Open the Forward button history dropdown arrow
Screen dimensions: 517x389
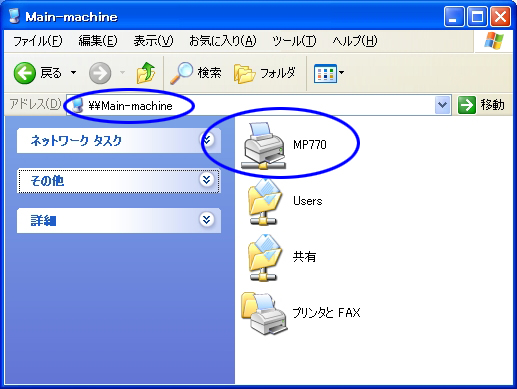(122, 72)
